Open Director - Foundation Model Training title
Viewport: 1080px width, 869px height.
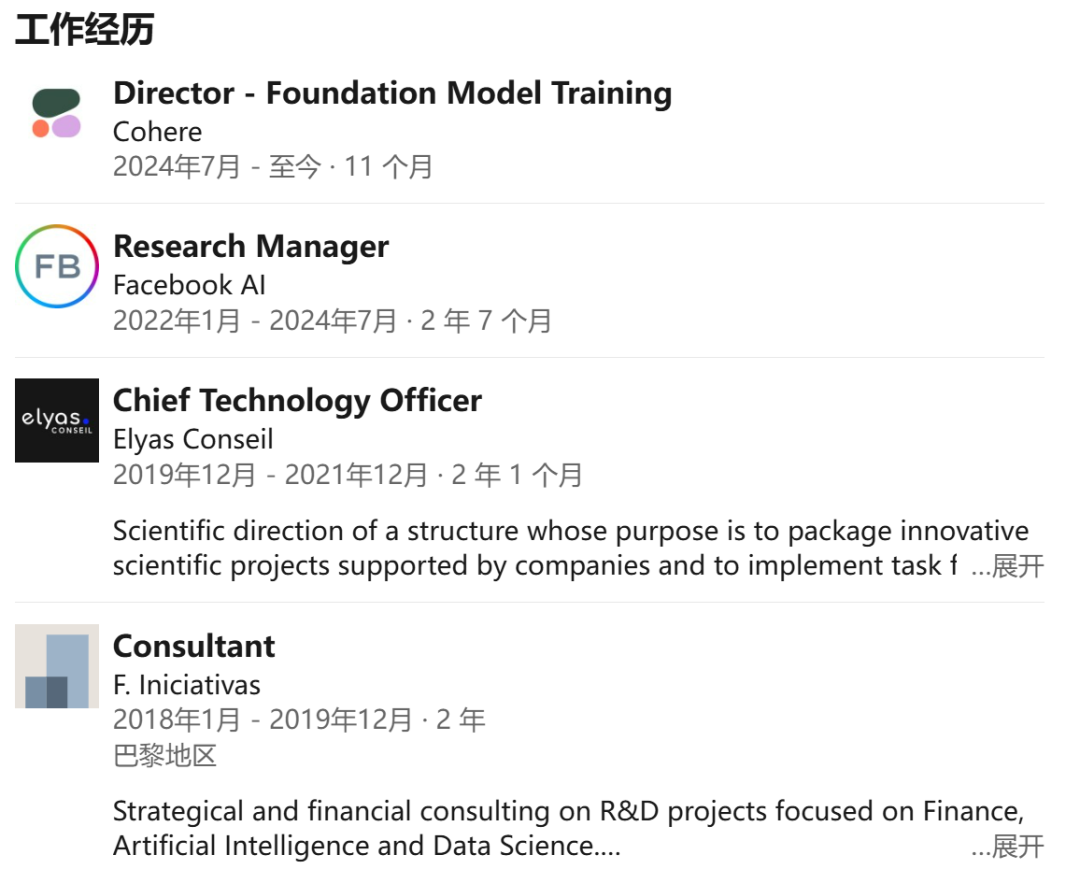(393, 94)
